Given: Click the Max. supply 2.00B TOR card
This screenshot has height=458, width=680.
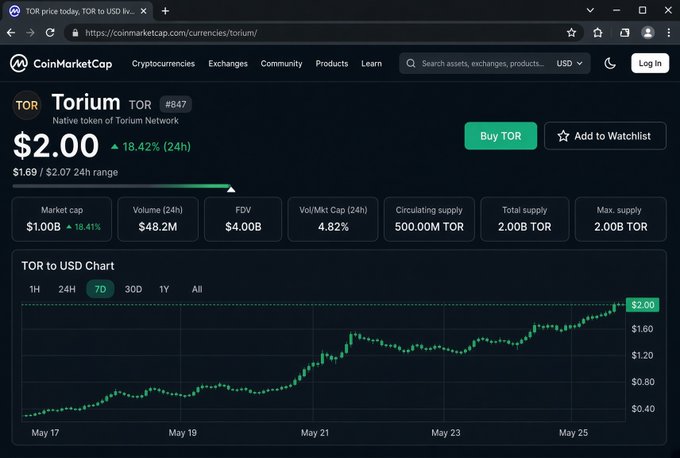Looking at the screenshot, I should pos(621,219).
